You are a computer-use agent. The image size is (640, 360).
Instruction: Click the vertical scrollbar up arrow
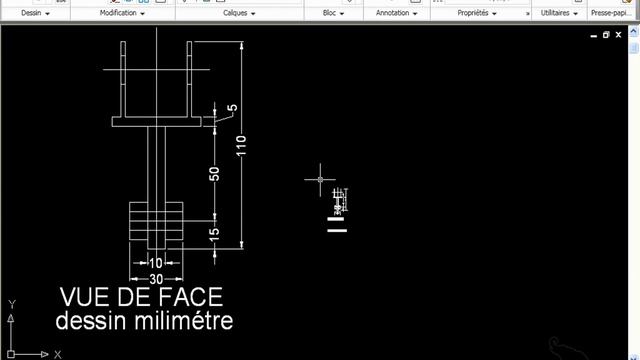click(x=633, y=31)
